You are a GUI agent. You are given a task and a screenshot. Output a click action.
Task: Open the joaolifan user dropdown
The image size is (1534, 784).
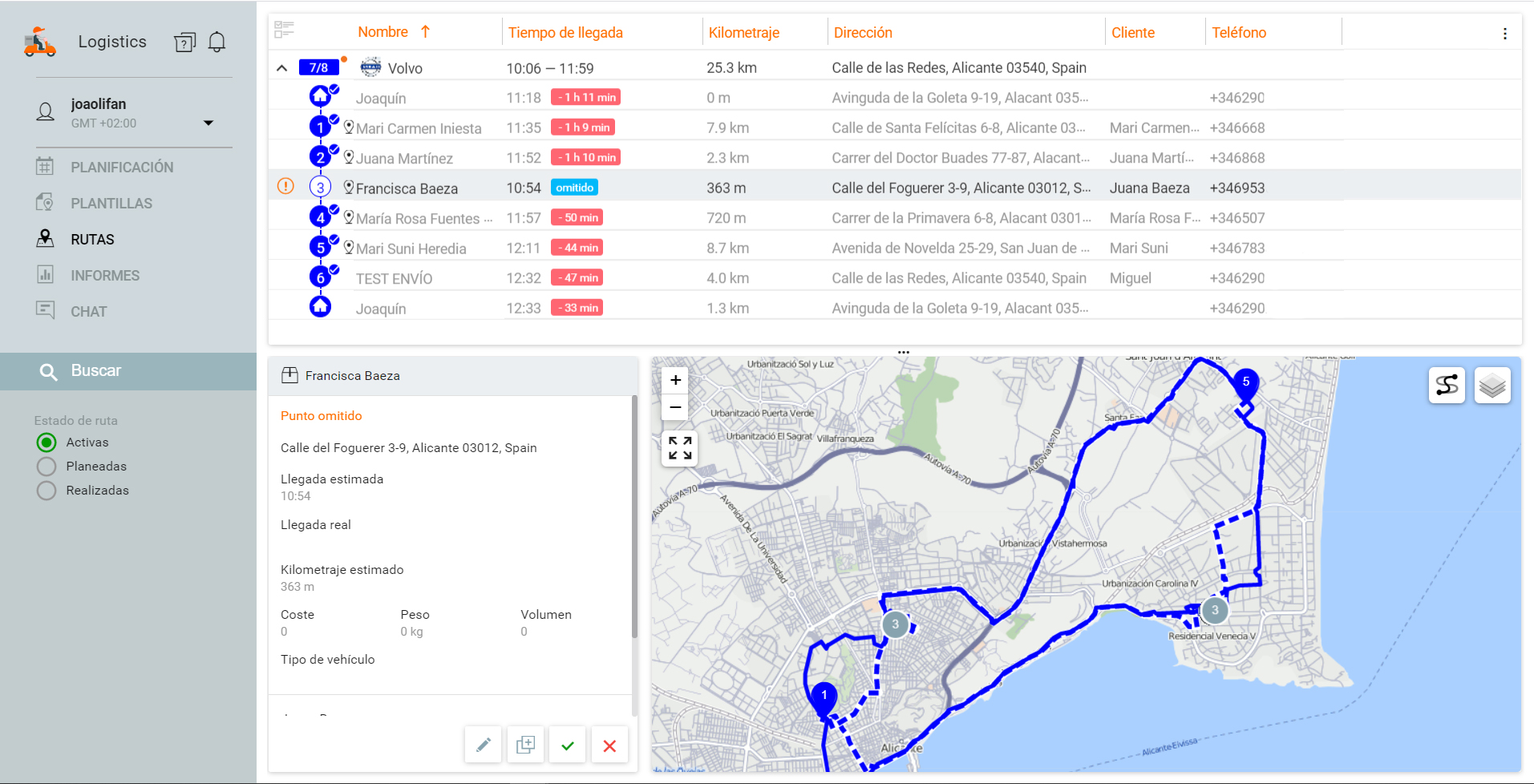point(208,123)
